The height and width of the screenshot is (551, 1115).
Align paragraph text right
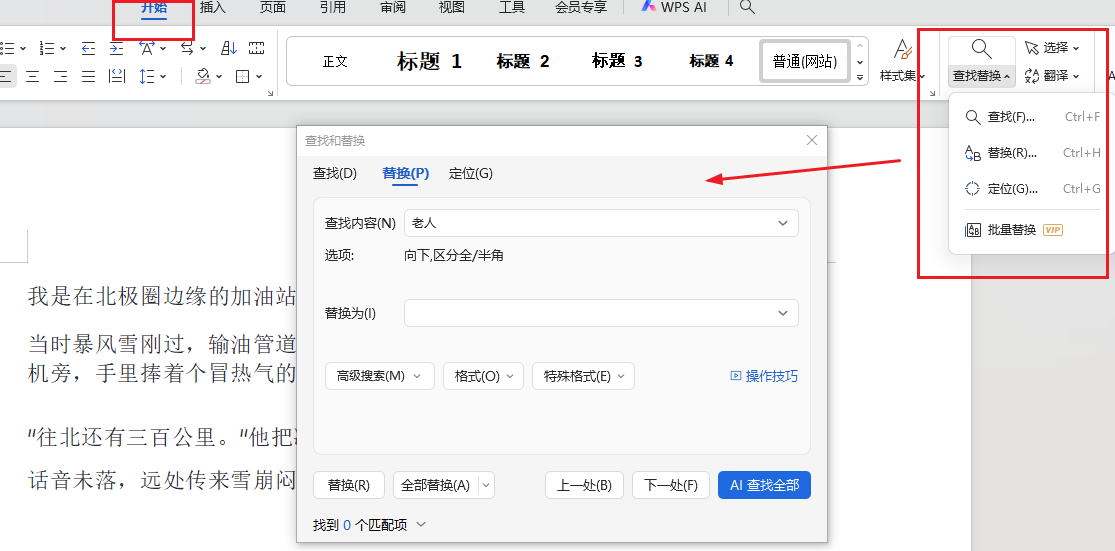(x=60, y=76)
